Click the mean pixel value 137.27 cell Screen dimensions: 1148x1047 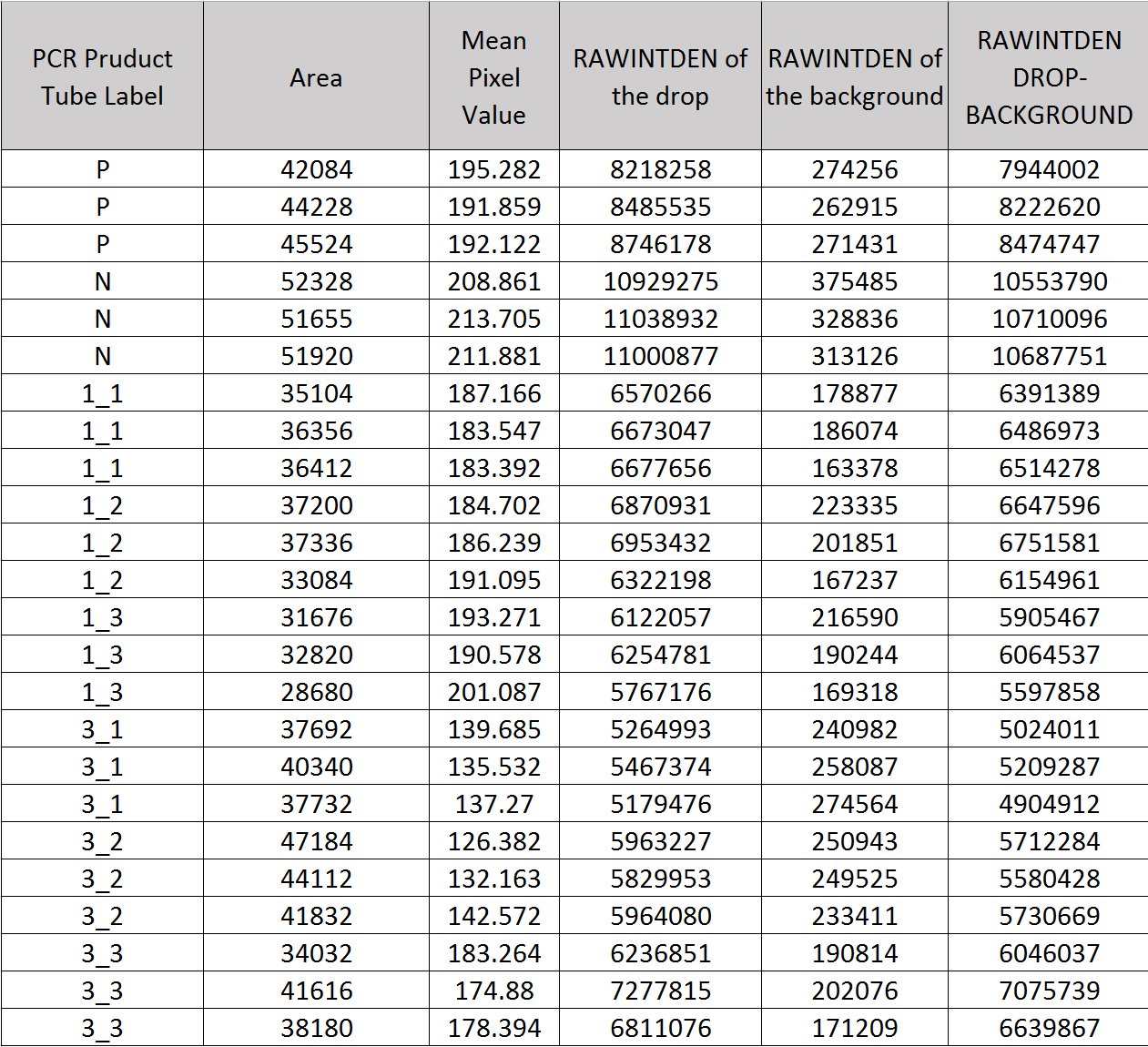(x=493, y=804)
